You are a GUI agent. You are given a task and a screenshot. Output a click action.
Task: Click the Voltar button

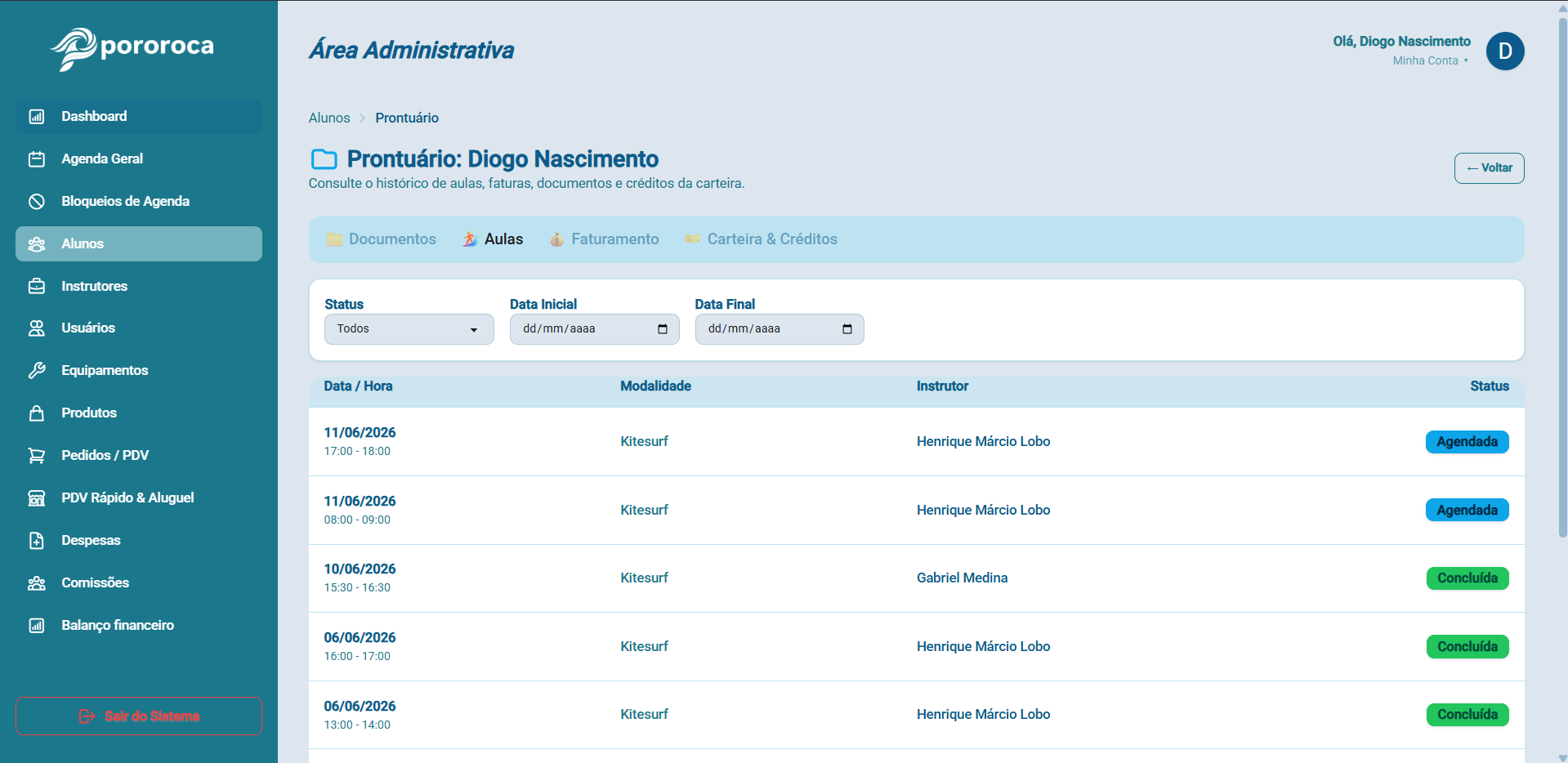click(1489, 168)
